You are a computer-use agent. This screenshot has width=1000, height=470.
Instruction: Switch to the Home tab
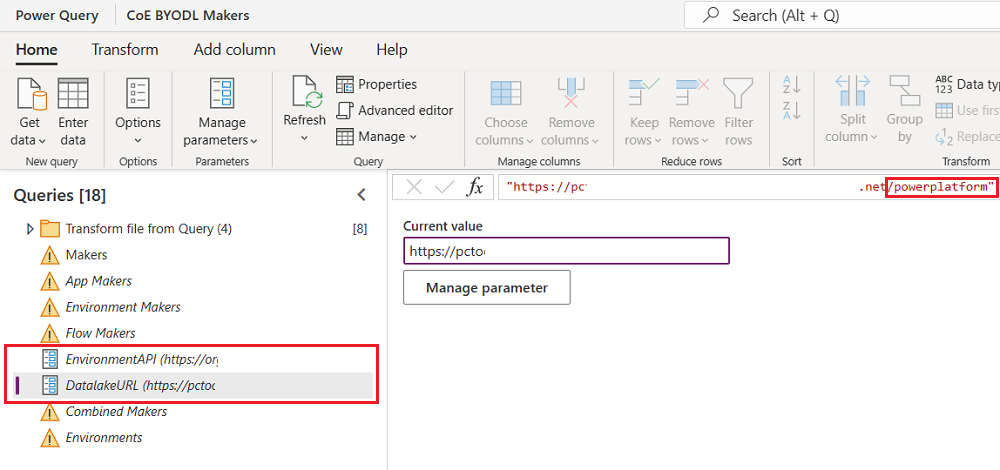tap(36, 50)
